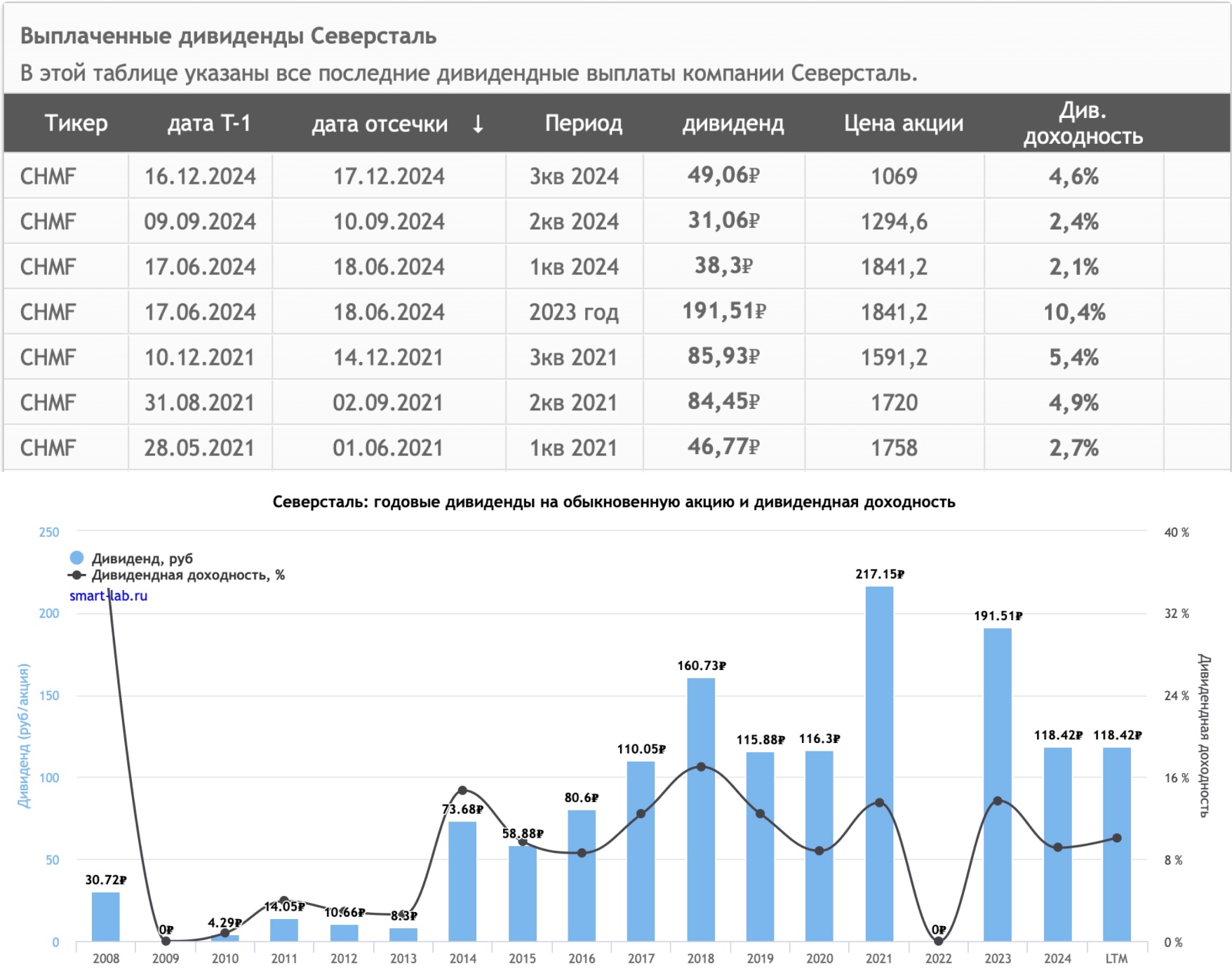Click the 2021 bar labeled 217.15₽
Image resolution: width=1232 pixels, height=978 pixels.
pos(879,763)
